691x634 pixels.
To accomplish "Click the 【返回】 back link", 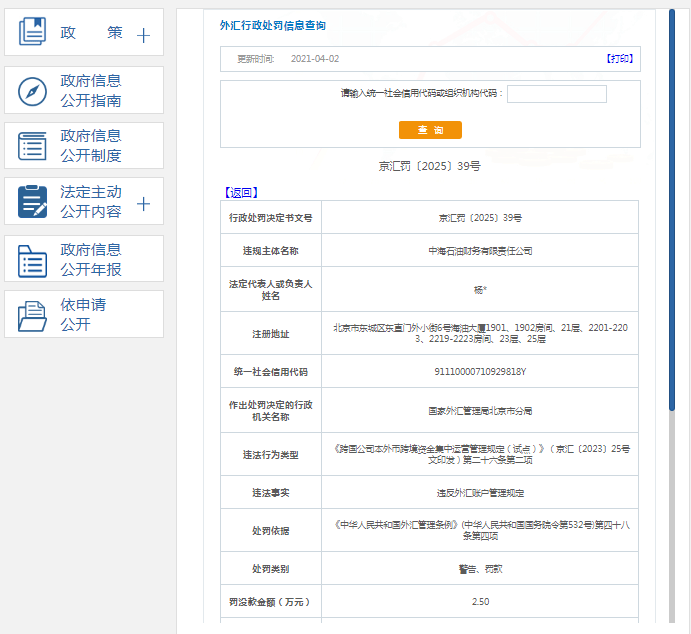I will click(240, 192).
